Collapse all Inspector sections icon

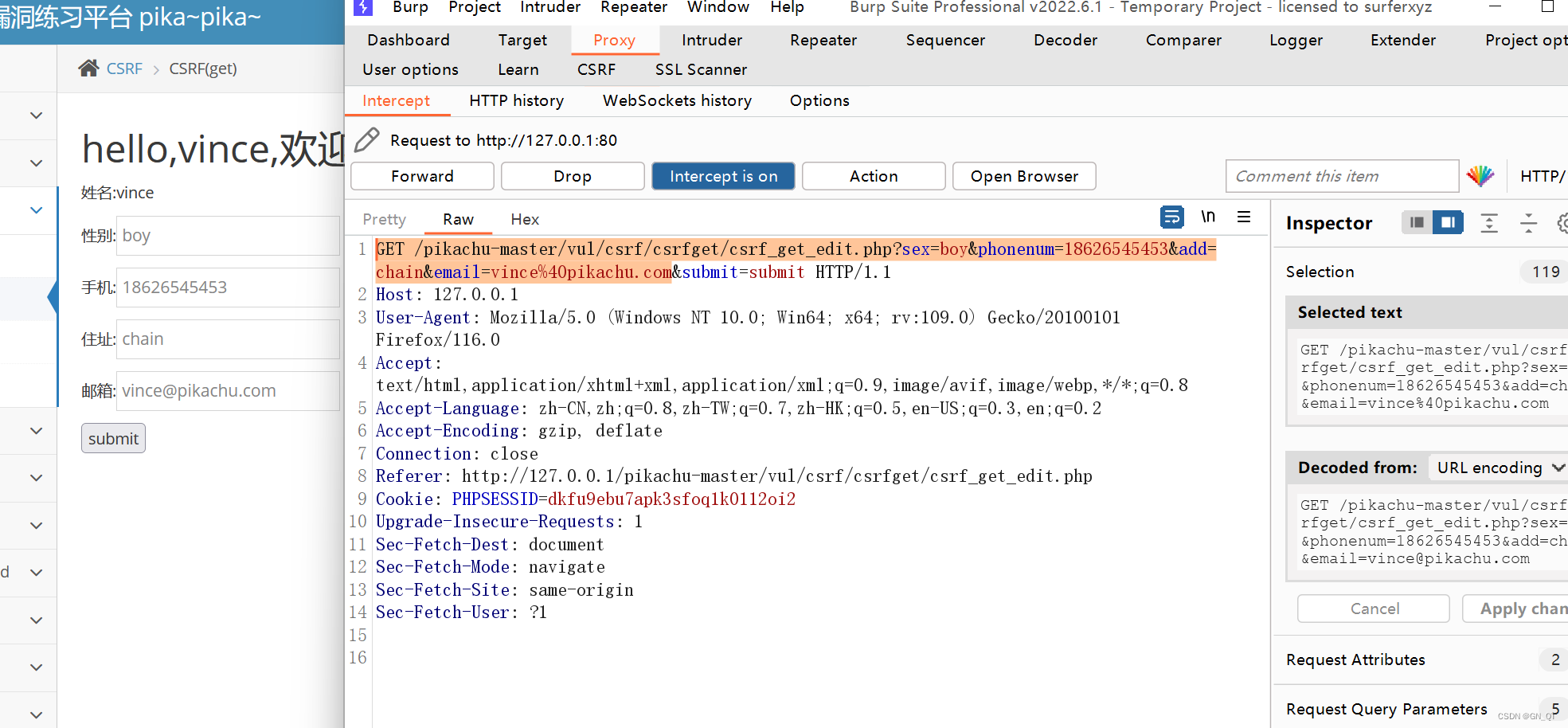[x=1528, y=223]
